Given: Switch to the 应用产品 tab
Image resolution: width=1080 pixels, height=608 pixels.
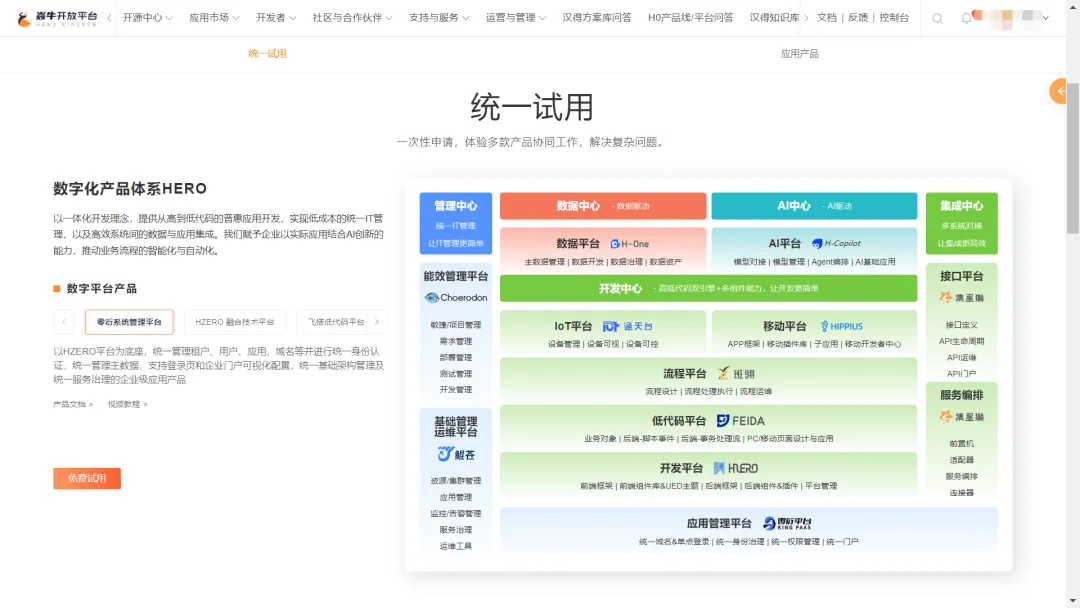Looking at the screenshot, I should click(799, 54).
